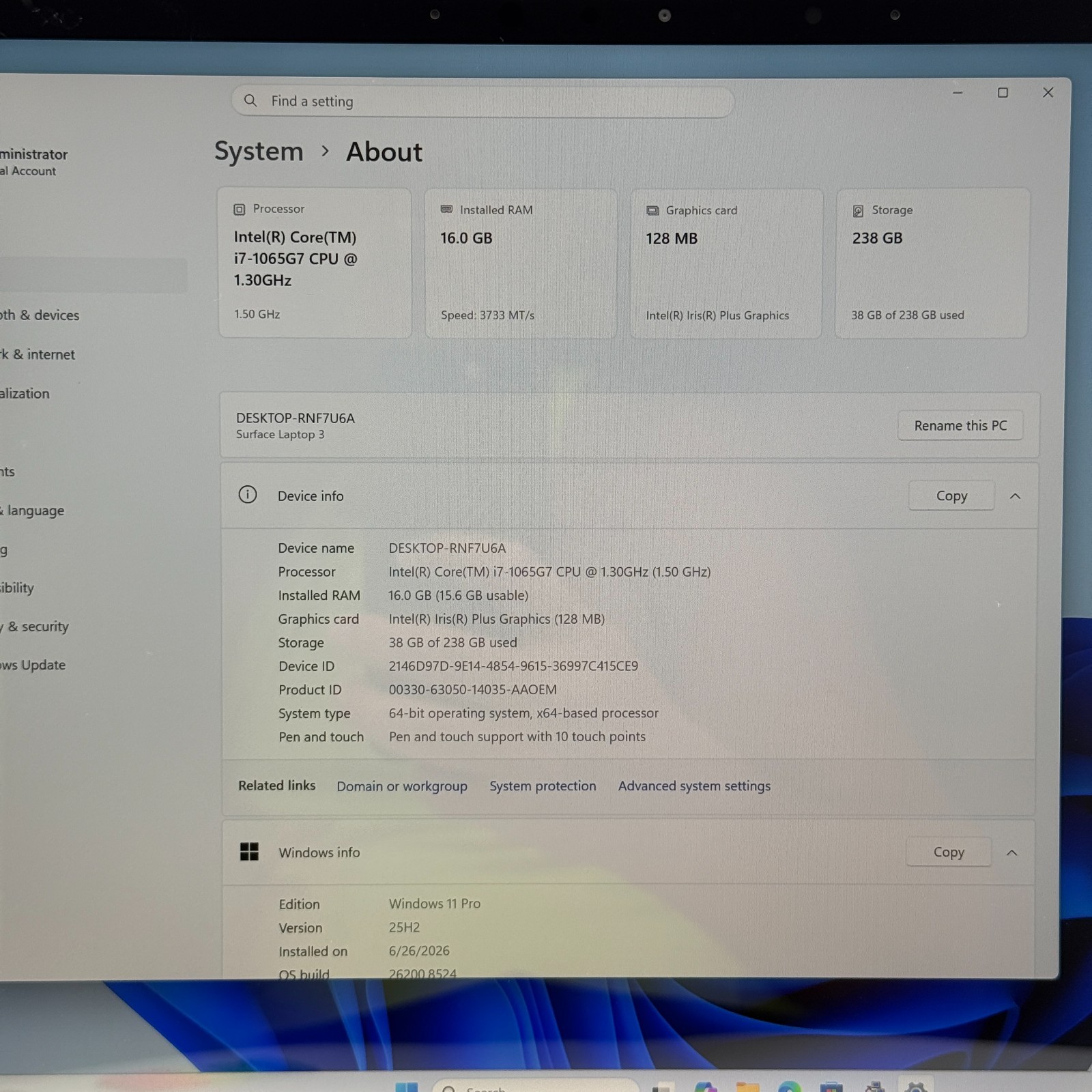This screenshot has height=1092, width=1092.
Task: Go back to System via the breadcrumb
Action: pos(259,151)
